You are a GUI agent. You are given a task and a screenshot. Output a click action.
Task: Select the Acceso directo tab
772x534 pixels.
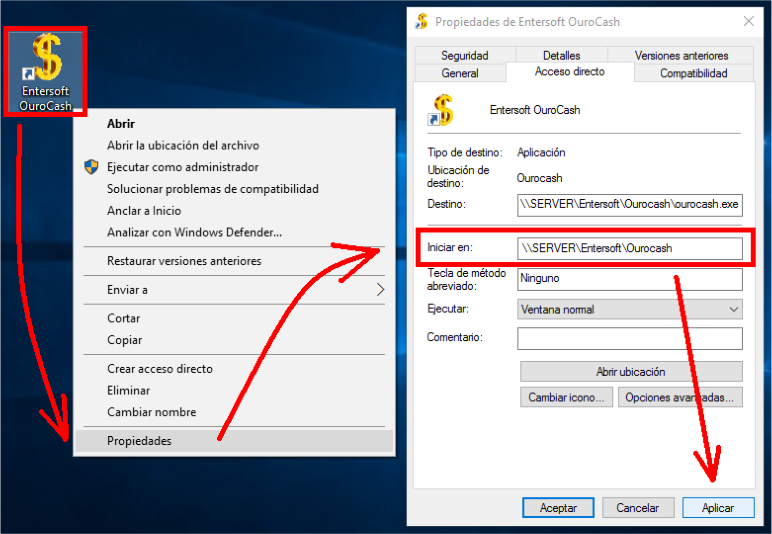pos(570,72)
